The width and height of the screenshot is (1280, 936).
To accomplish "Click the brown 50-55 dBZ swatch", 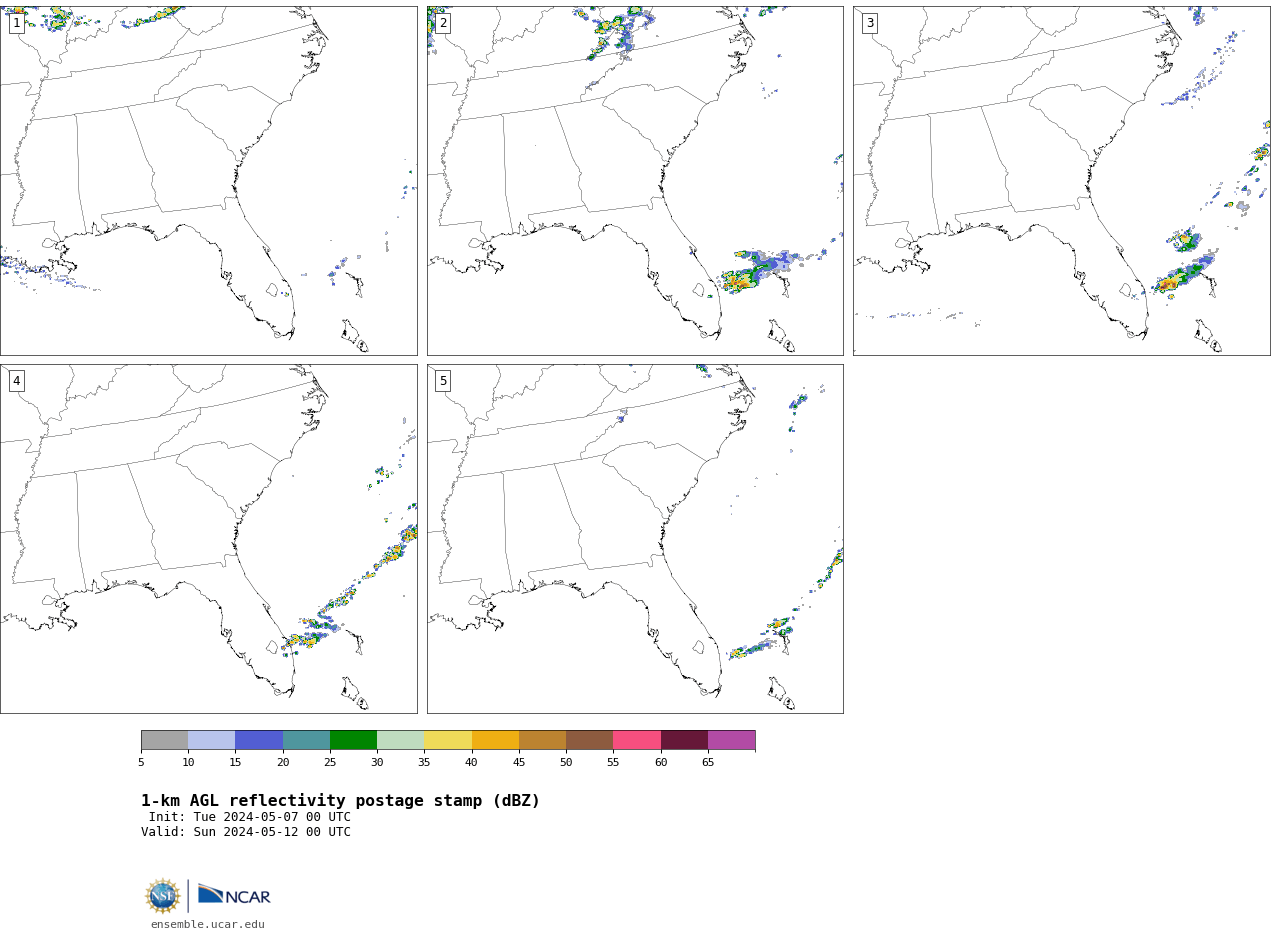I will 590,740.
